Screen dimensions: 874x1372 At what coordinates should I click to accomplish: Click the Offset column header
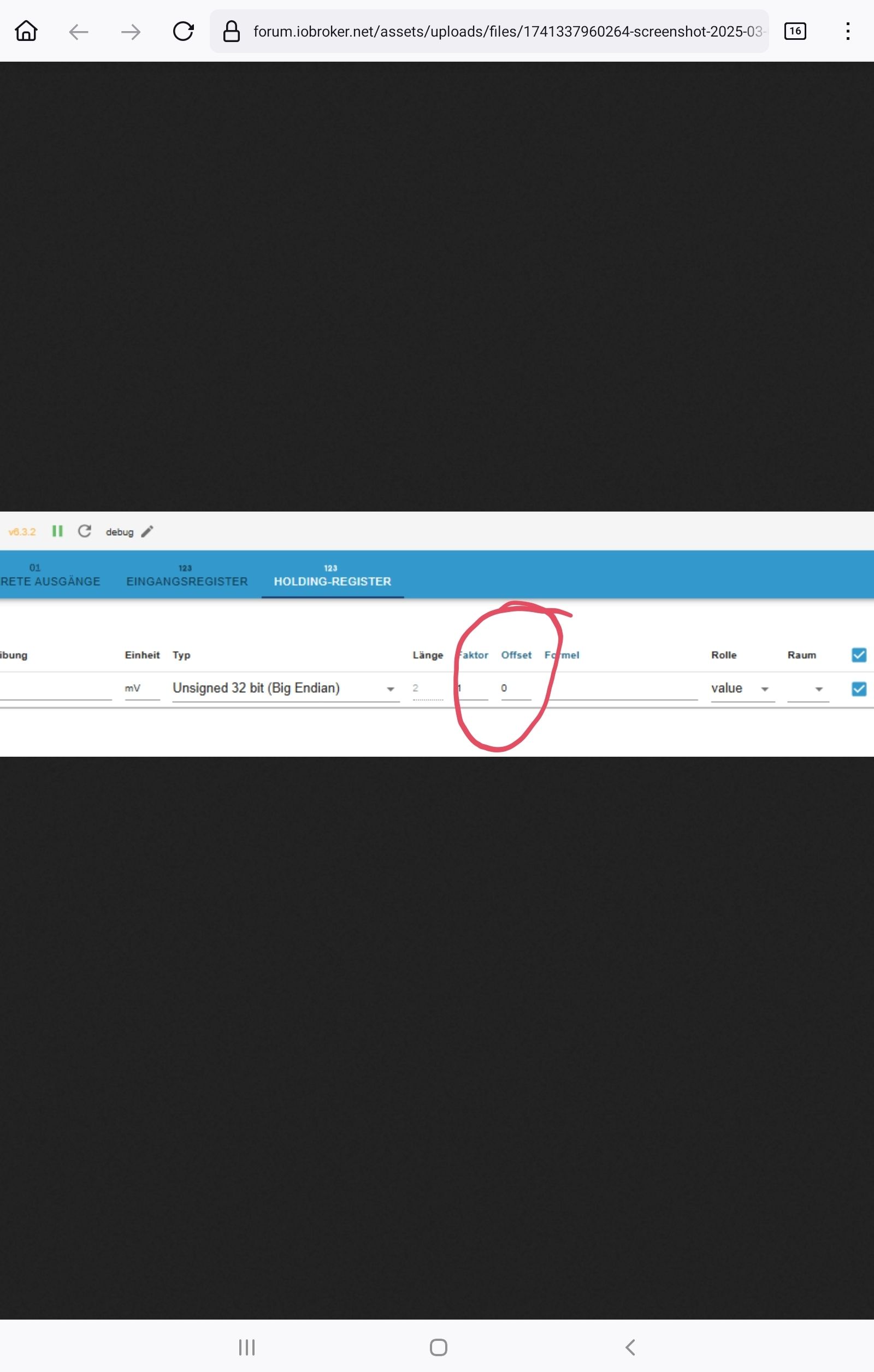pyautogui.click(x=516, y=655)
